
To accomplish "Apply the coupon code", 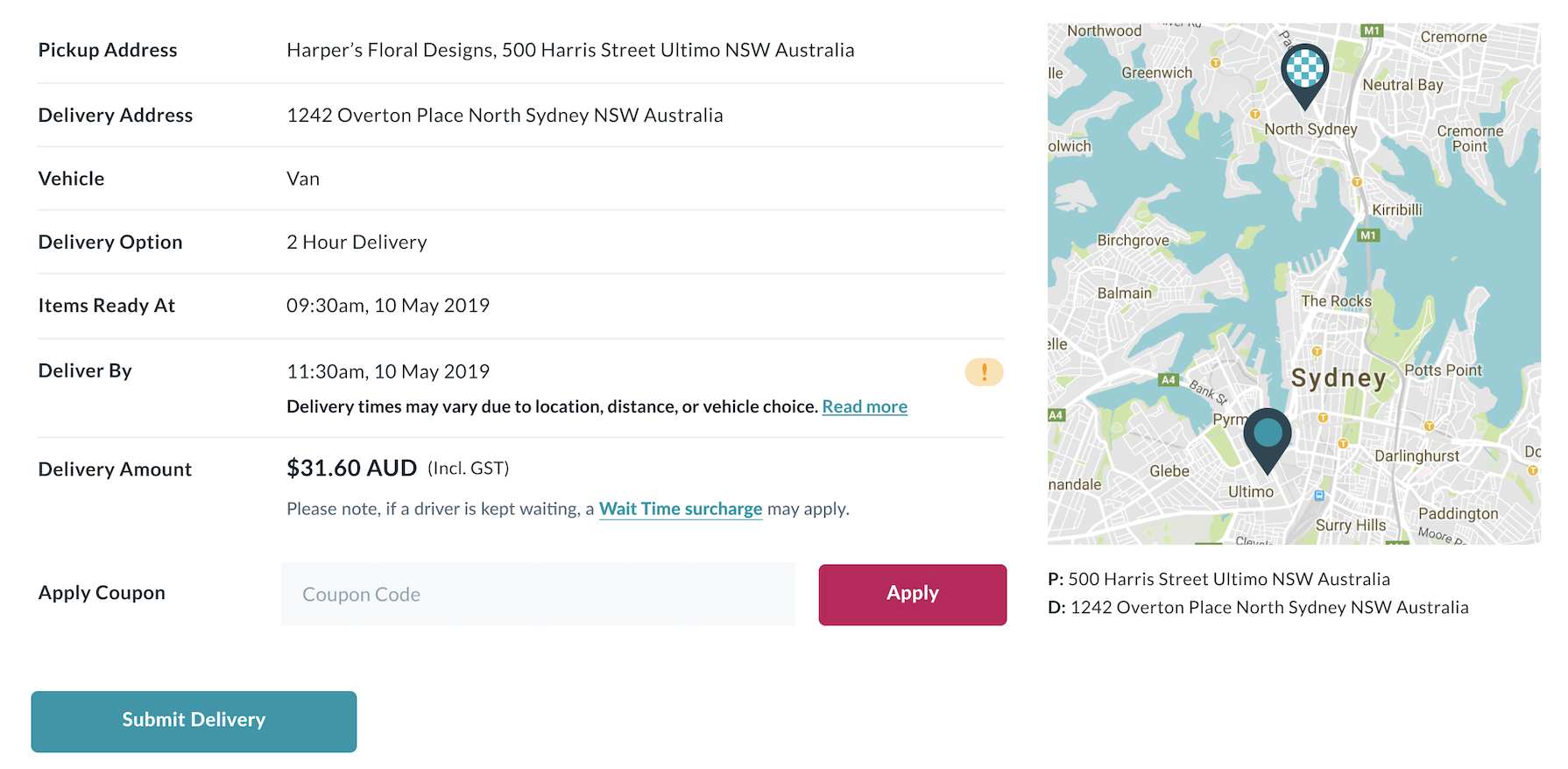I will (x=913, y=595).
